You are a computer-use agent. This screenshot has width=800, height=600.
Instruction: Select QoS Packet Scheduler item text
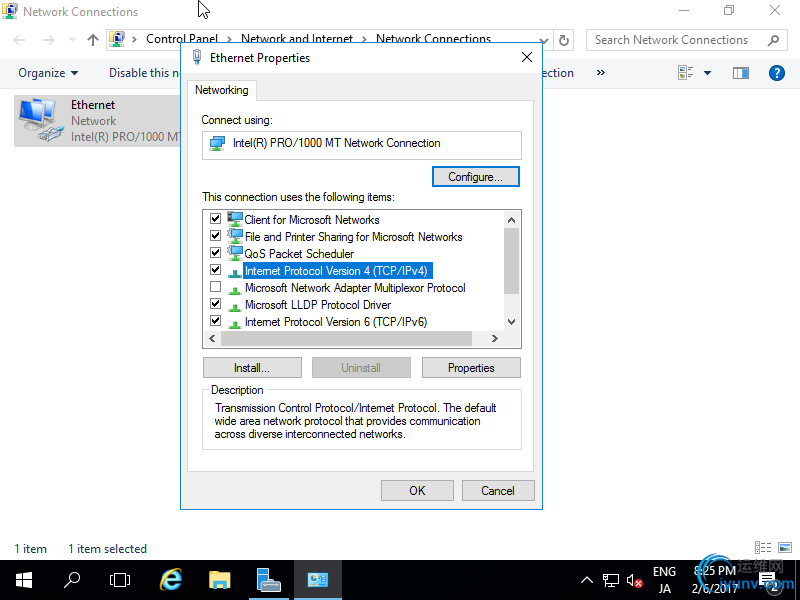tap(299, 254)
